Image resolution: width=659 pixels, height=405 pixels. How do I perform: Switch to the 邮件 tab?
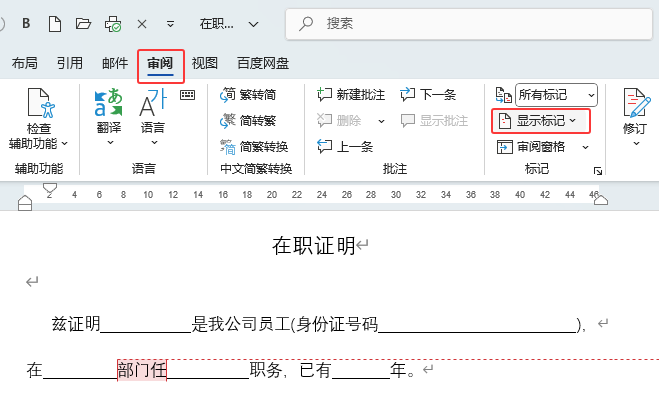[115, 63]
